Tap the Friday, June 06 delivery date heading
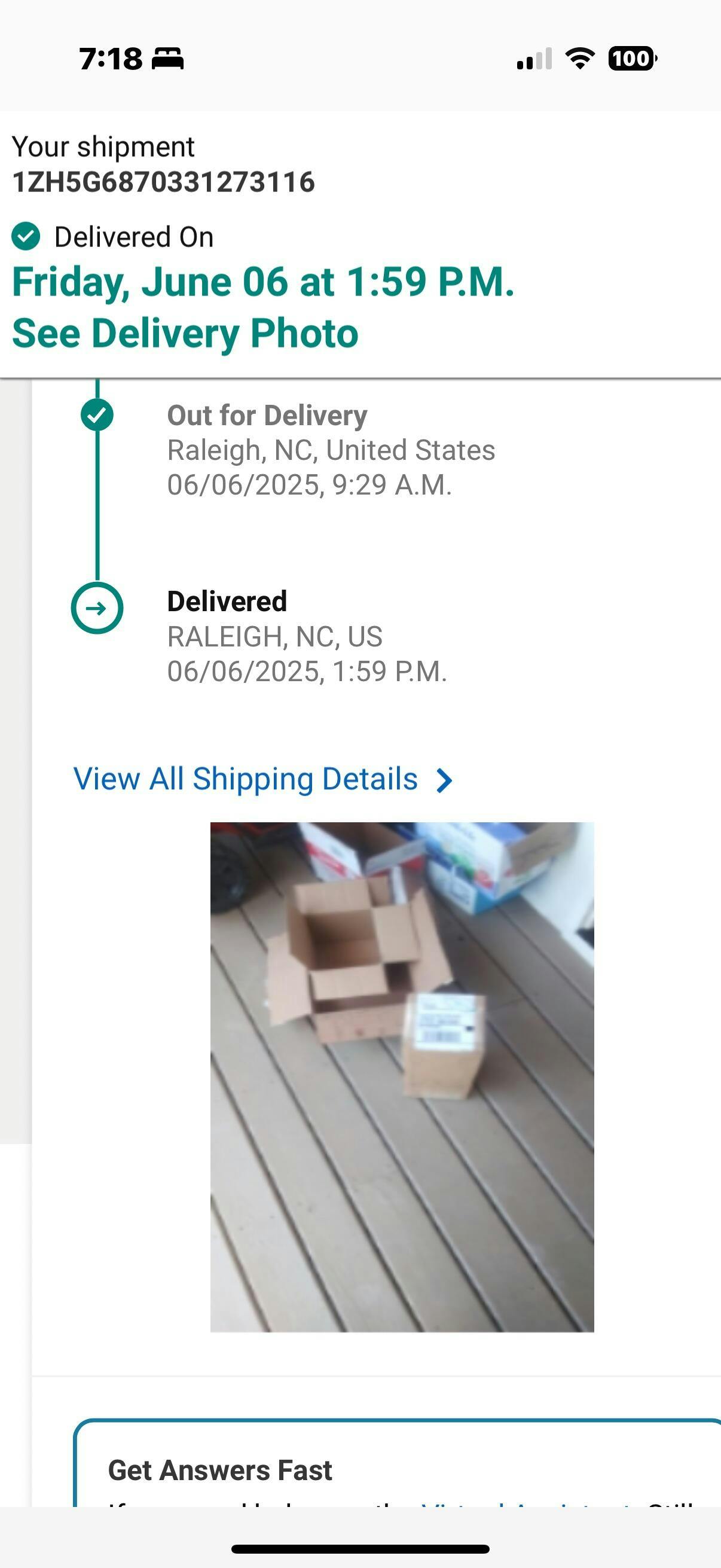Screen dimensions: 721x1568 [x=264, y=282]
